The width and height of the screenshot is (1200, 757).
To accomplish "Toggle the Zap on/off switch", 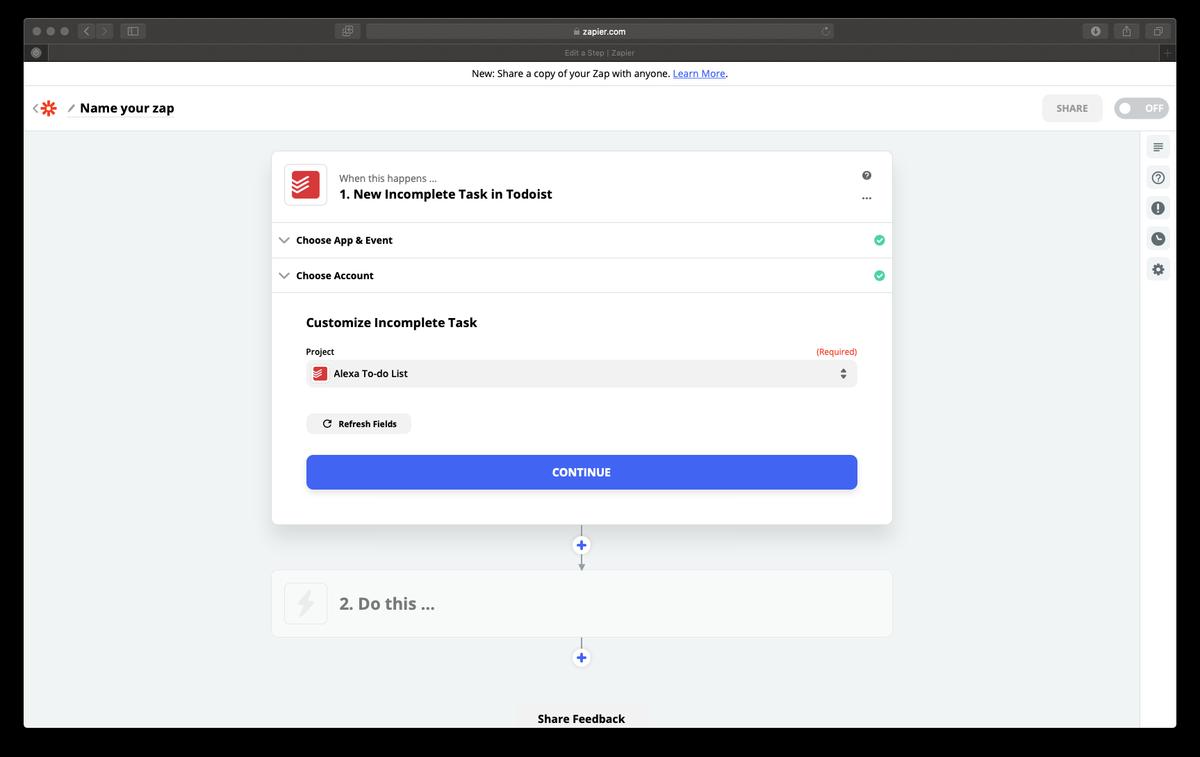I will tap(1141, 108).
